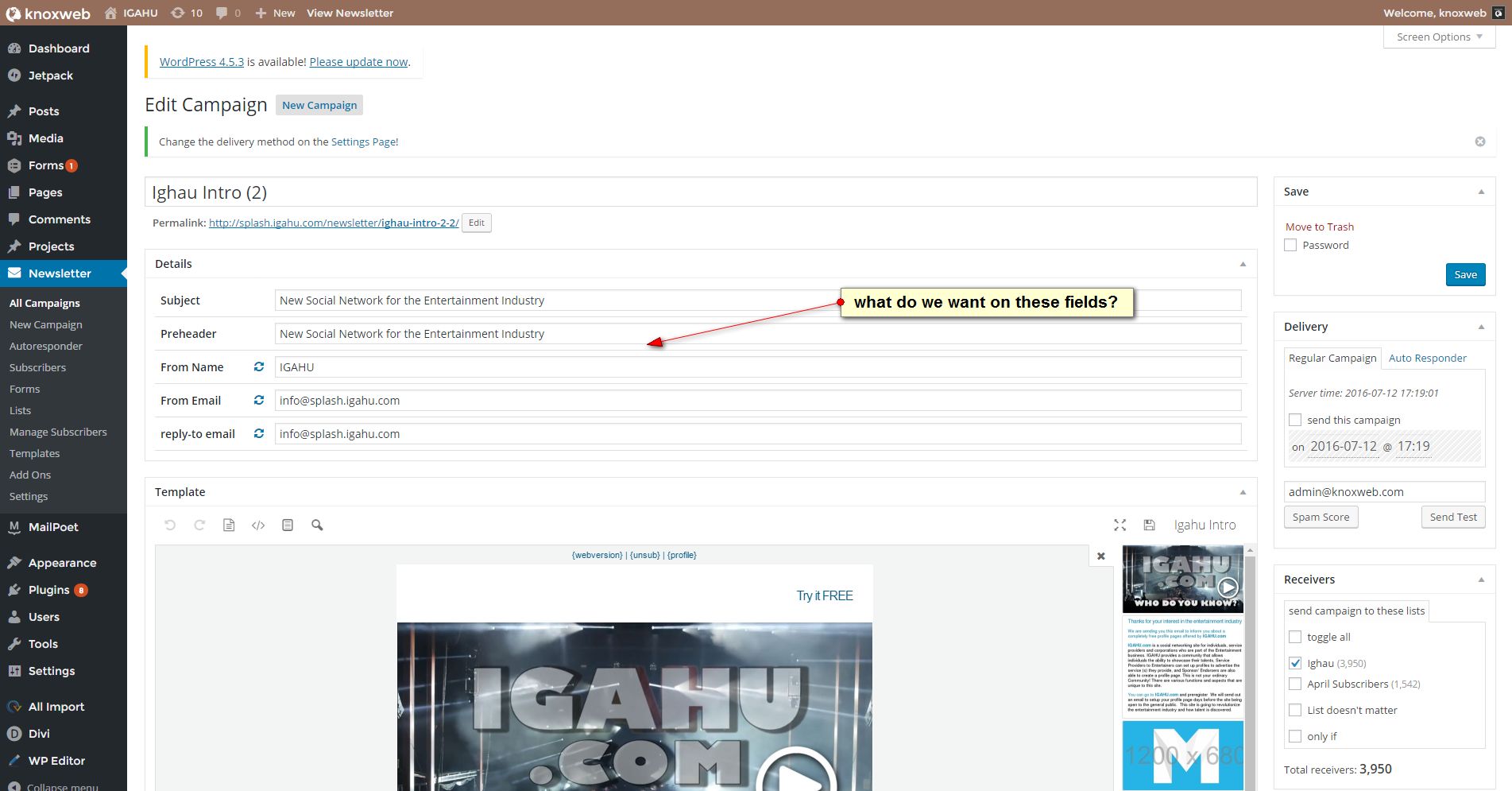Open Appearance in the sidebar
The width and height of the screenshot is (1512, 791).
tap(64, 563)
